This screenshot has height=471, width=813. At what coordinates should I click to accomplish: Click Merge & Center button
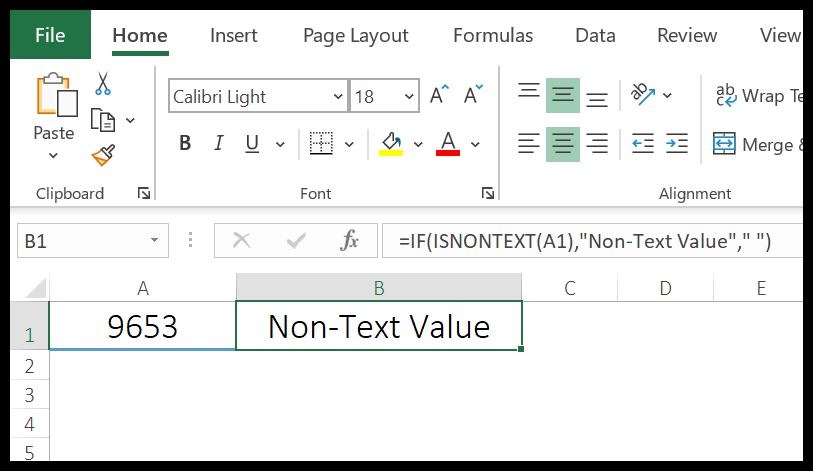[759, 144]
